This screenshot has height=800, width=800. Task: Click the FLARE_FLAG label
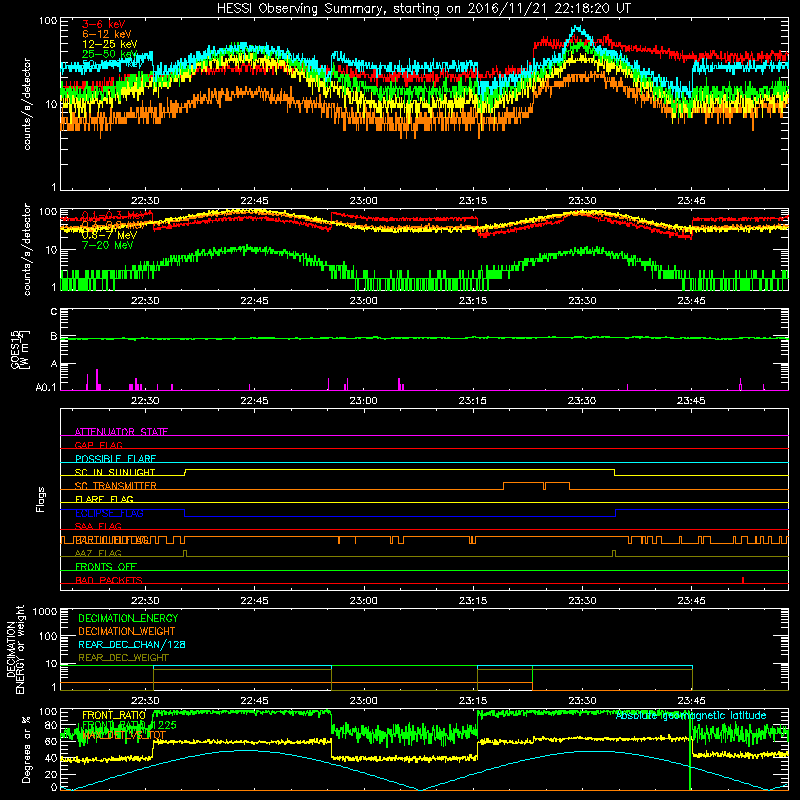[x=104, y=499]
